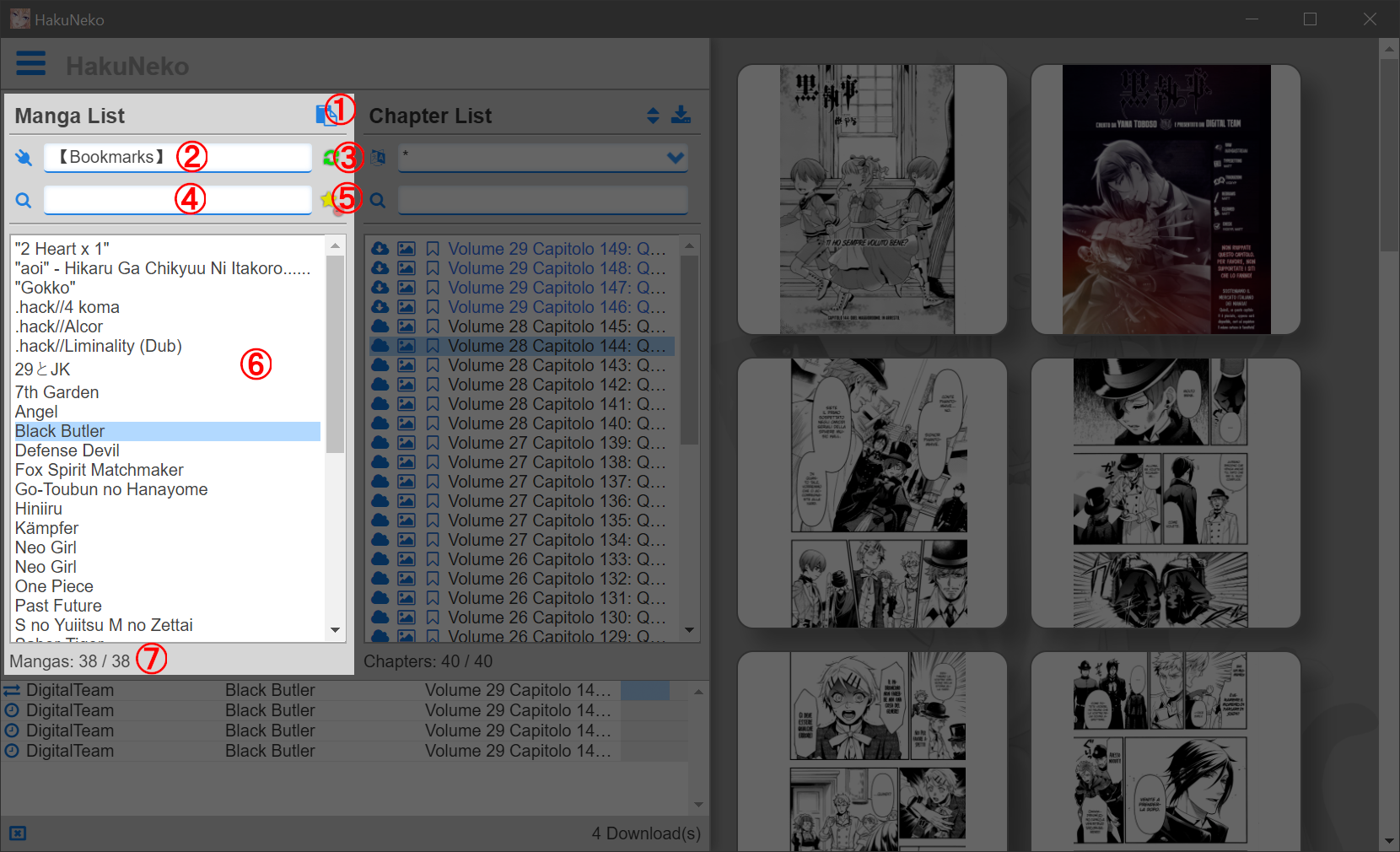This screenshot has width=1400, height=852.
Task: Open the black-and-white cover page thumbnail with running children
Action: click(x=872, y=199)
